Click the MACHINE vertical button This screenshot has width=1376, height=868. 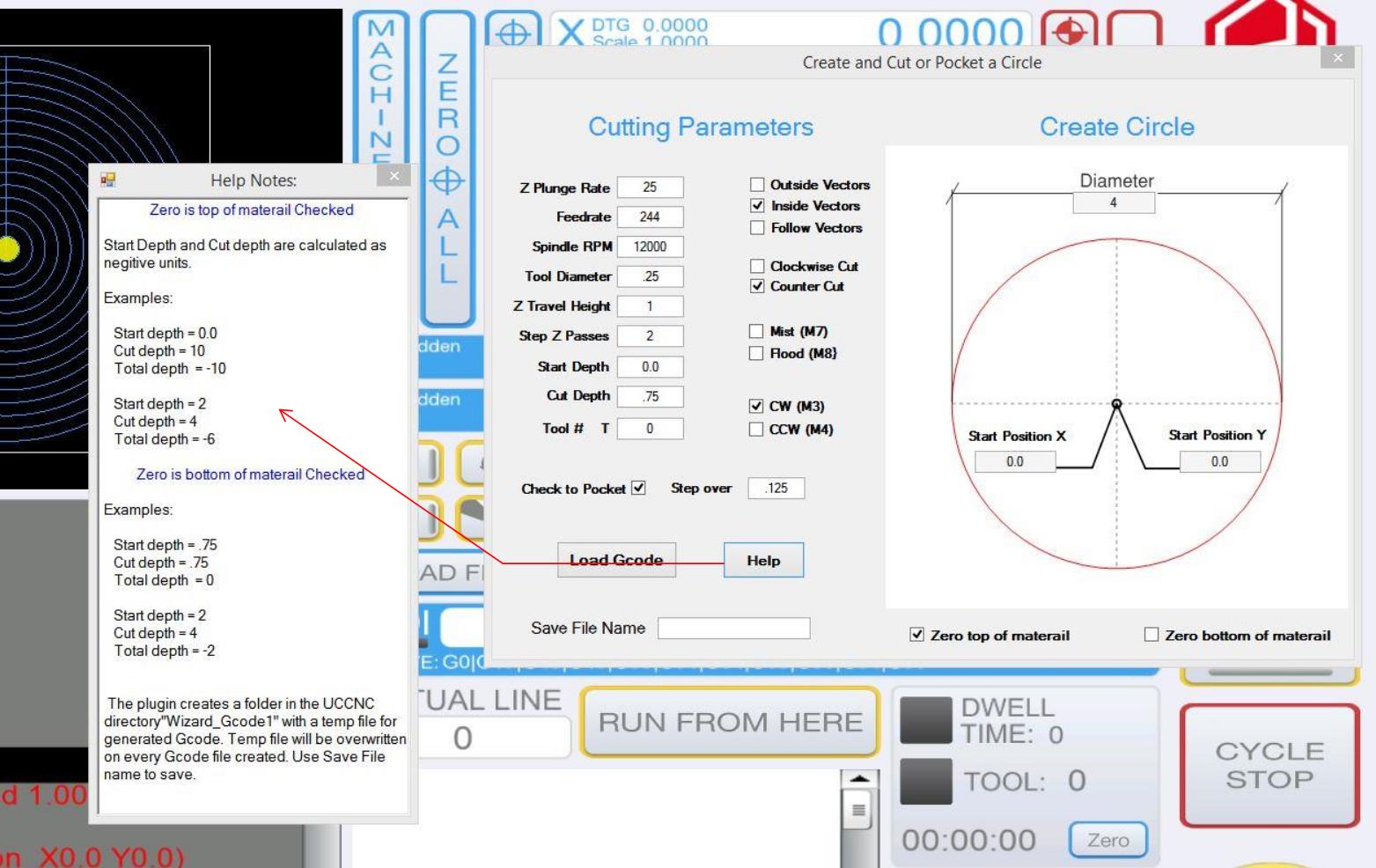[x=381, y=88]
